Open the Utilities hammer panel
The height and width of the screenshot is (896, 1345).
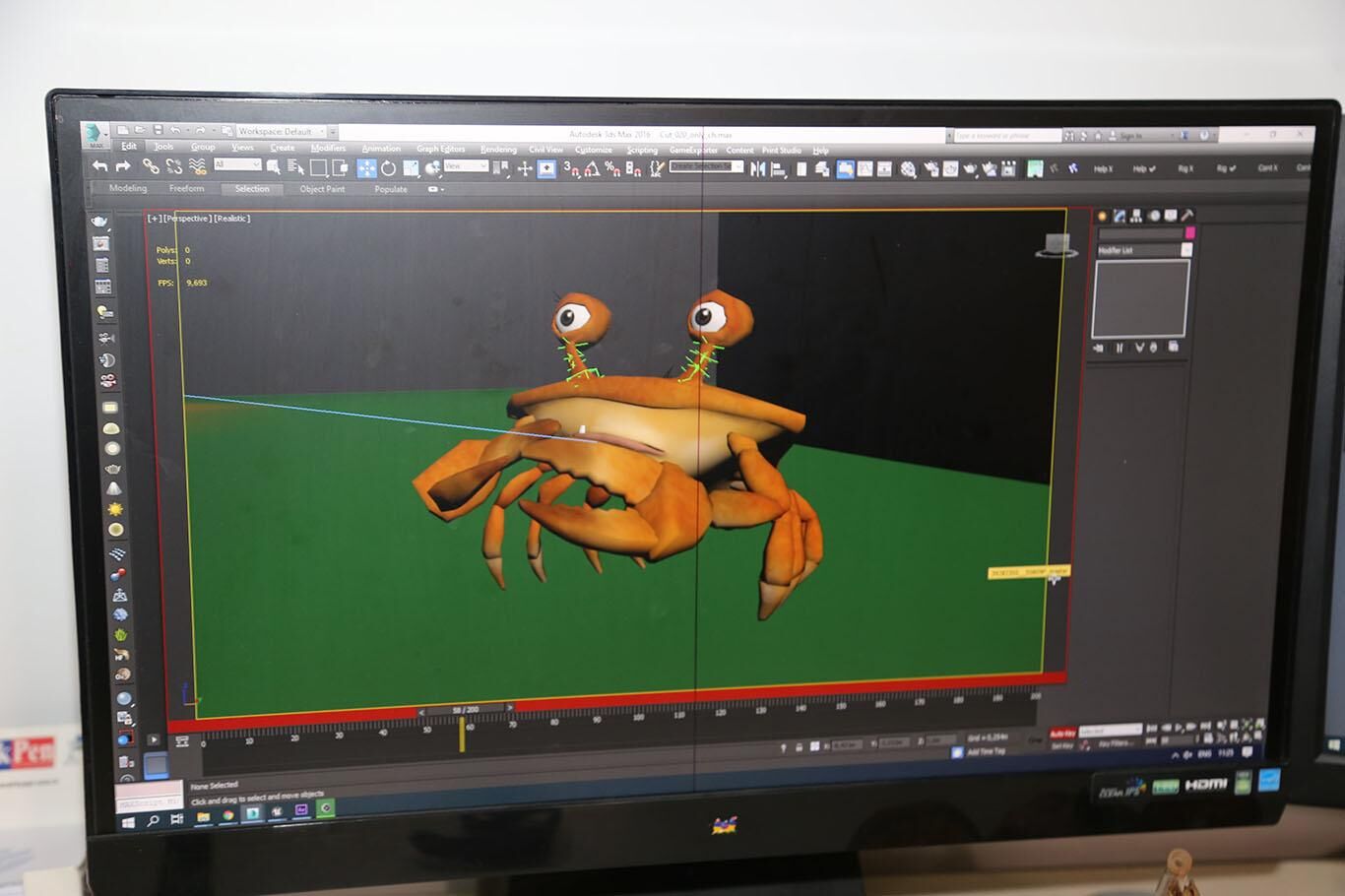tap(1187, 216)
